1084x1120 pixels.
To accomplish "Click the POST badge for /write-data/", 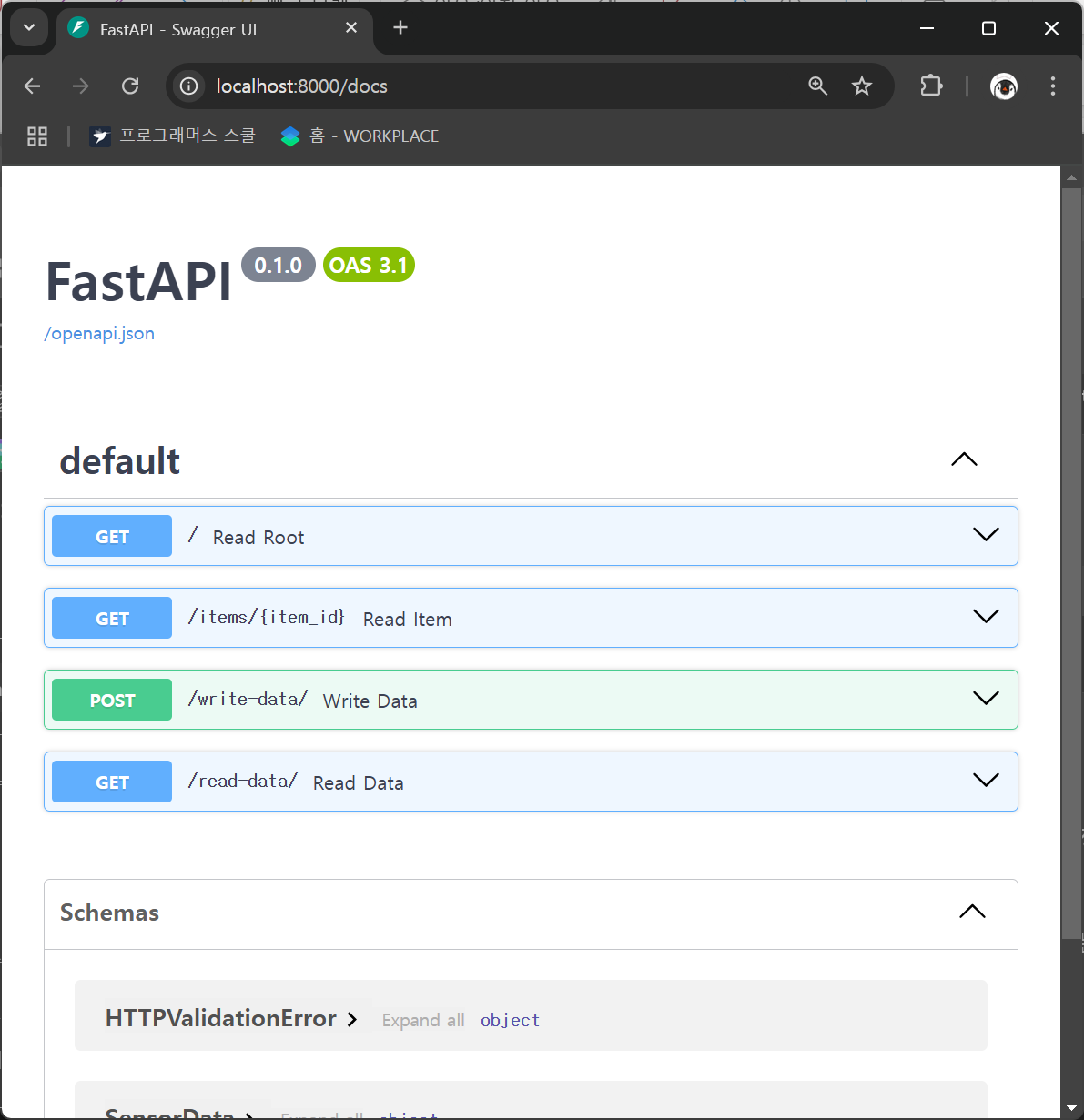I will [x=112, y=701].
